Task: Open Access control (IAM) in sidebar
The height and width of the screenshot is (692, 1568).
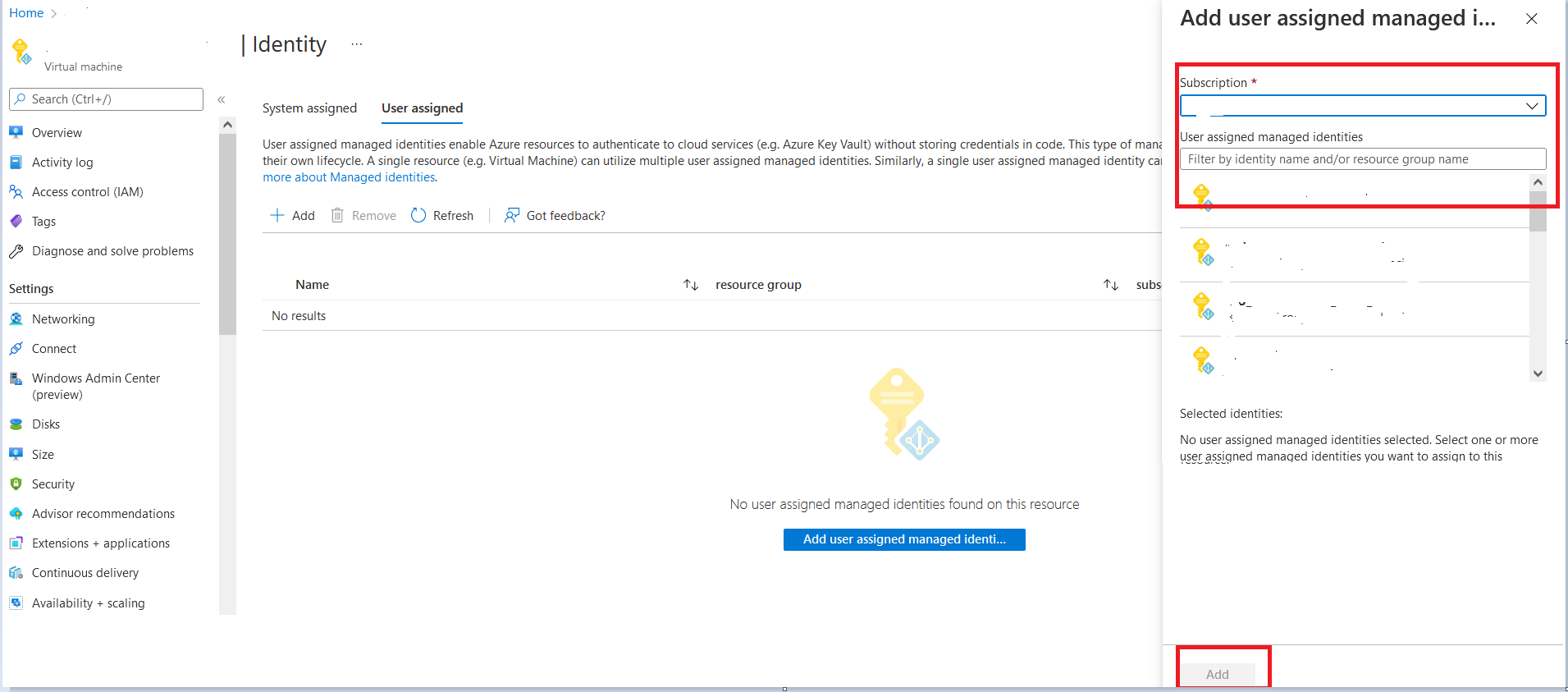Action: tap(87, 192)
